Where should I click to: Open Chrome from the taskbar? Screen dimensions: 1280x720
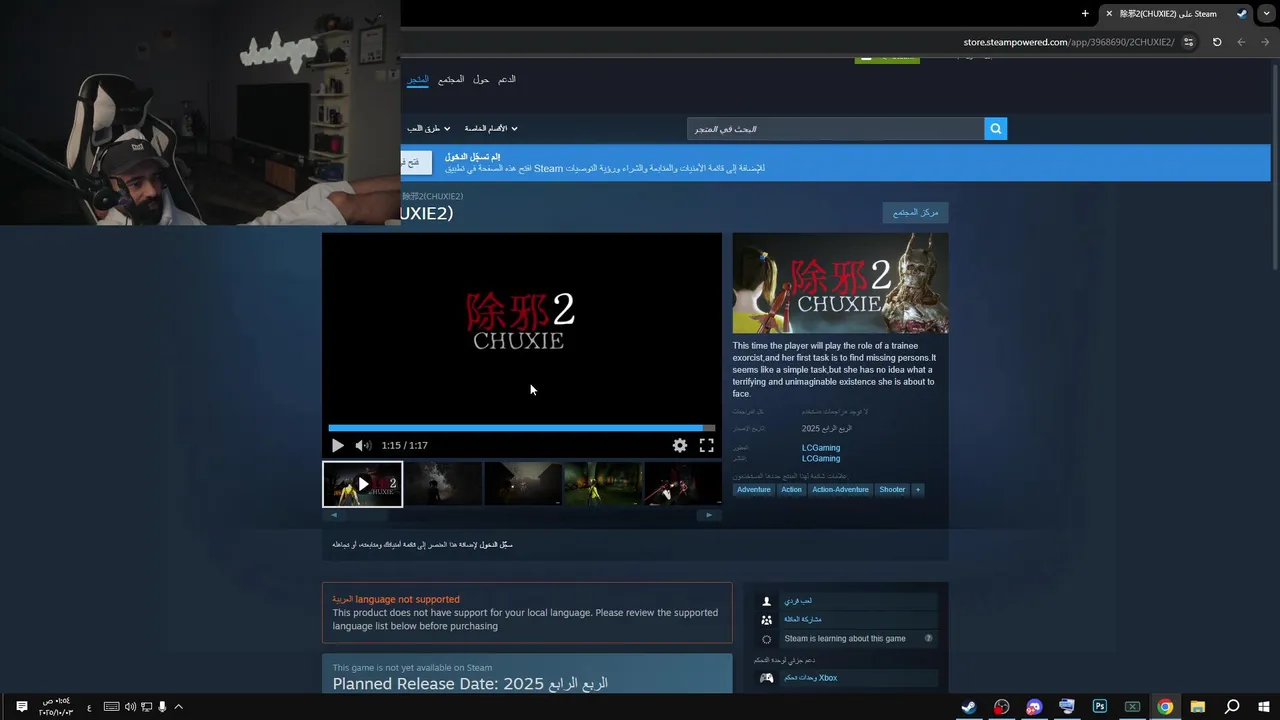pyautogui.click(x=1165, y=707)
